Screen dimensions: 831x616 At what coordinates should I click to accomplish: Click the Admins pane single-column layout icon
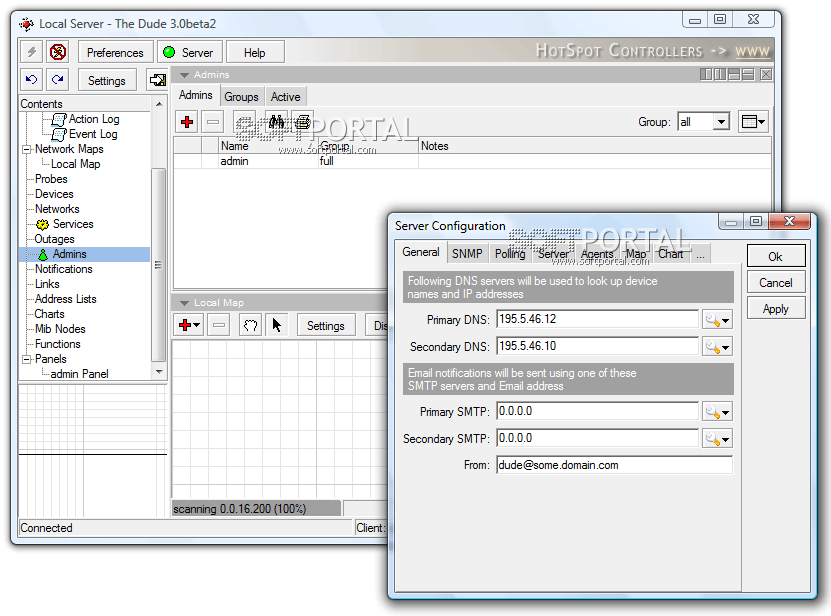[x=706, y=74]
